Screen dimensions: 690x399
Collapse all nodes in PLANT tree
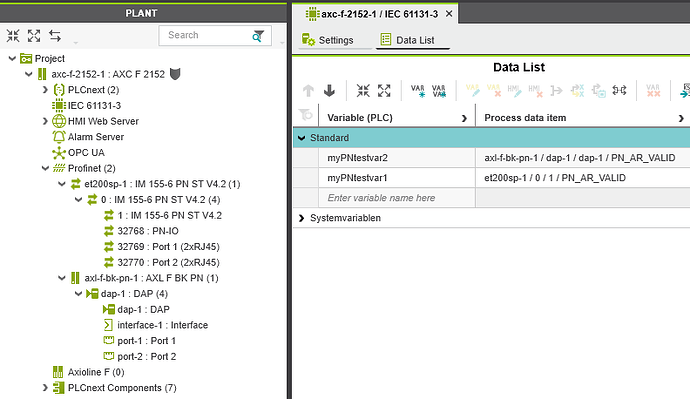(x=13, y=36)
